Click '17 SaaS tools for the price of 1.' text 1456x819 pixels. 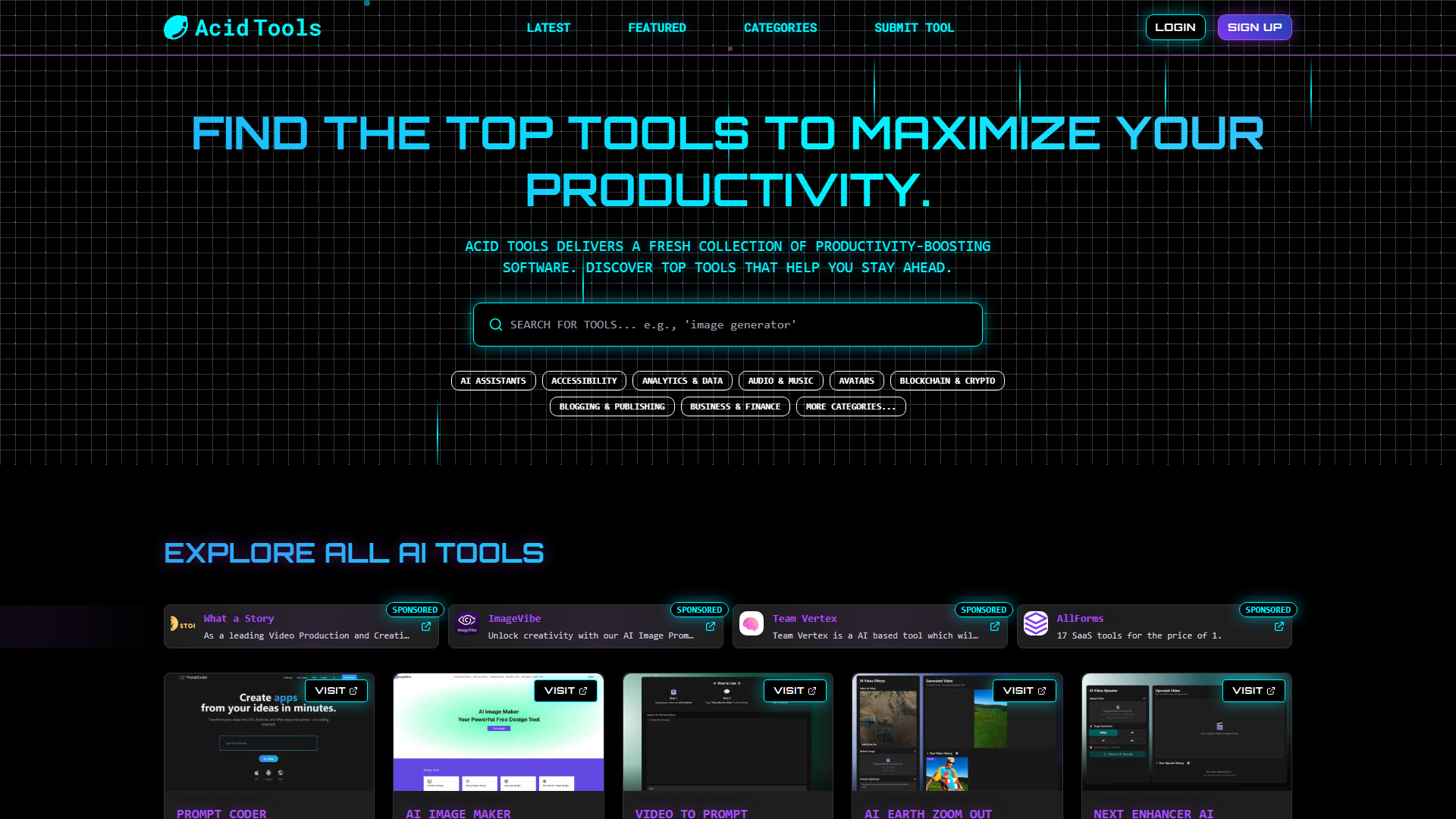pyautogui.click(x=1139, y=635)
